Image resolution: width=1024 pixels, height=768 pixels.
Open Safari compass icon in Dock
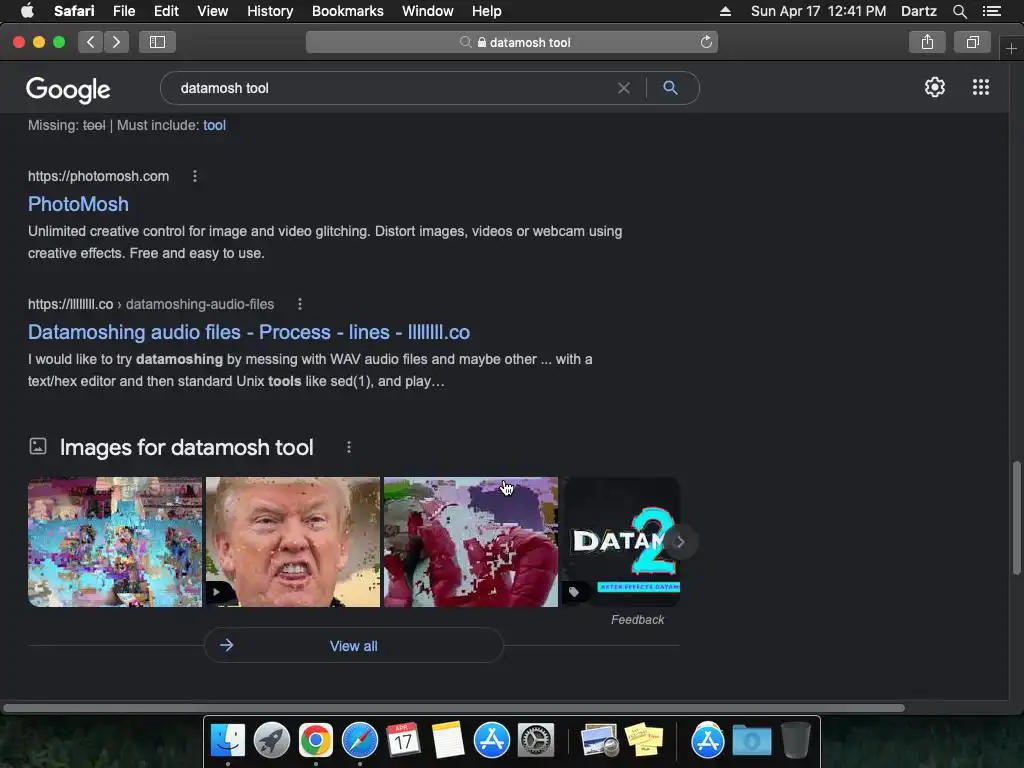(x=360, y=741)
